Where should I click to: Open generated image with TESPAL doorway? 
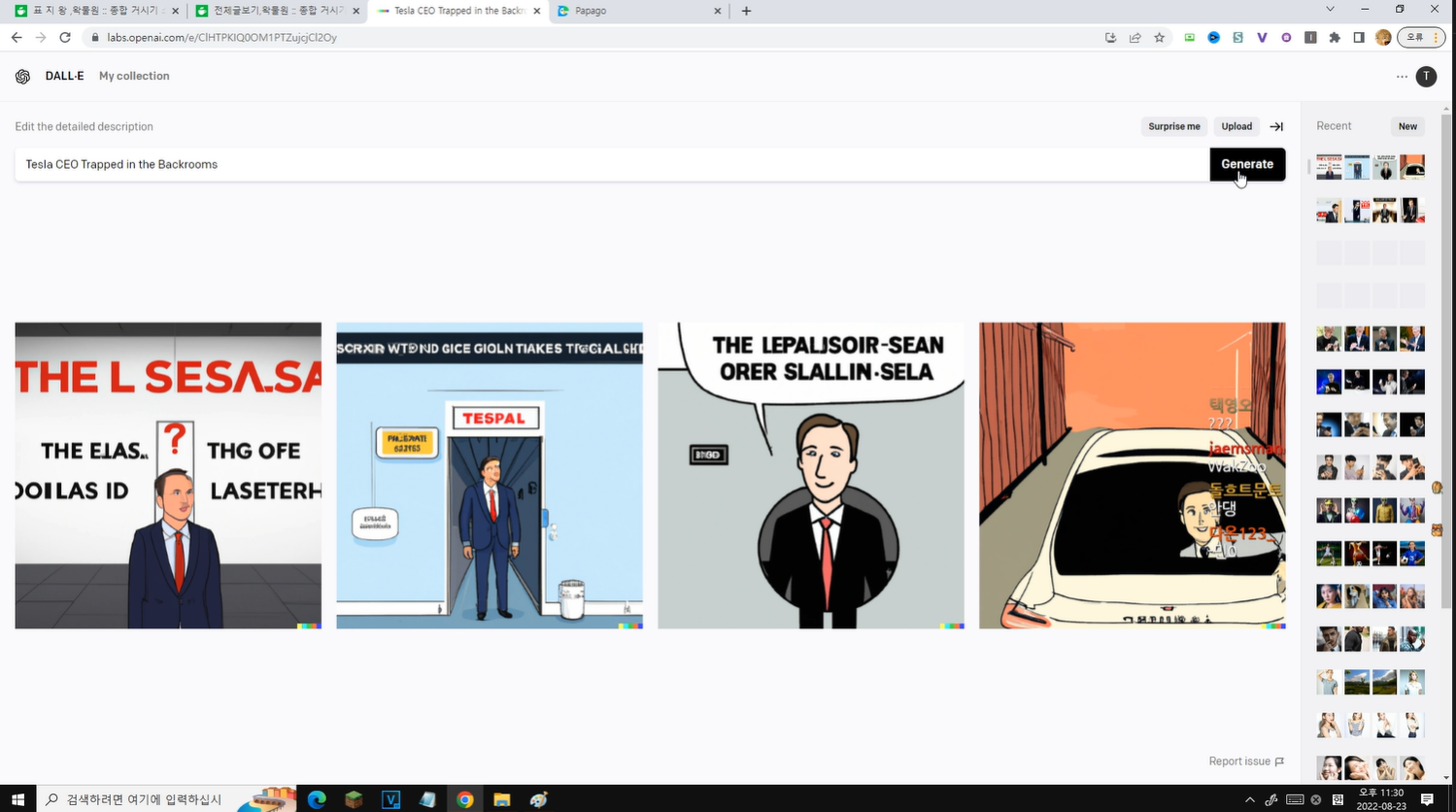pos(490,476)
